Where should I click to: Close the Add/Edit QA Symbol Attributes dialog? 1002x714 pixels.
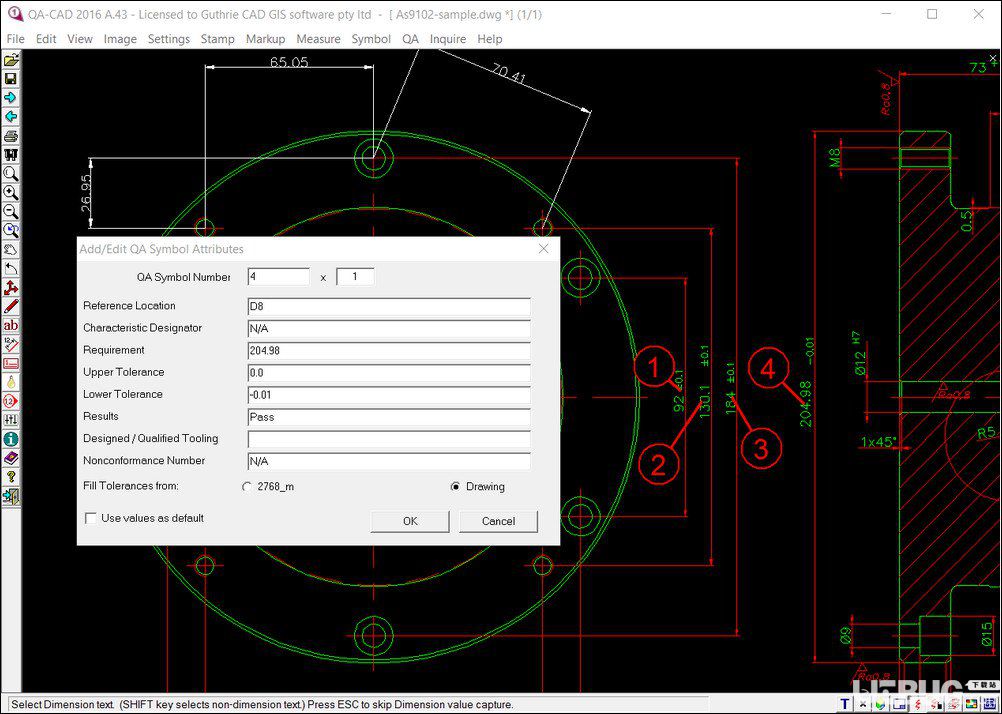[543, 249]
